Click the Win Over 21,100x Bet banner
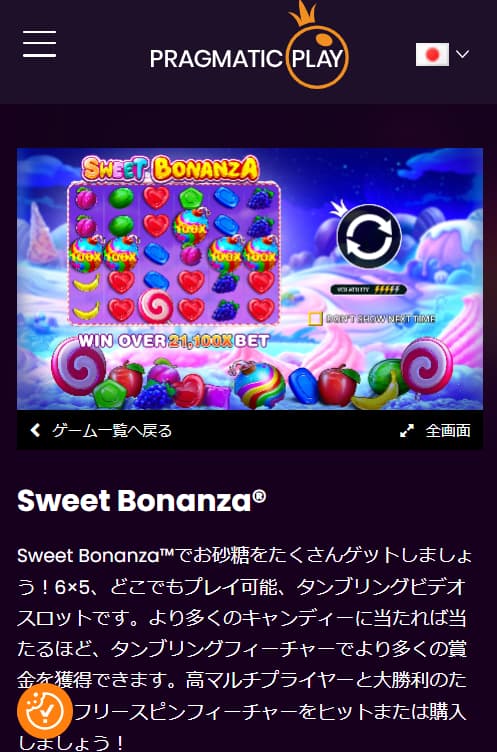This screenshot has height=752, width=497. pos(174,341)
